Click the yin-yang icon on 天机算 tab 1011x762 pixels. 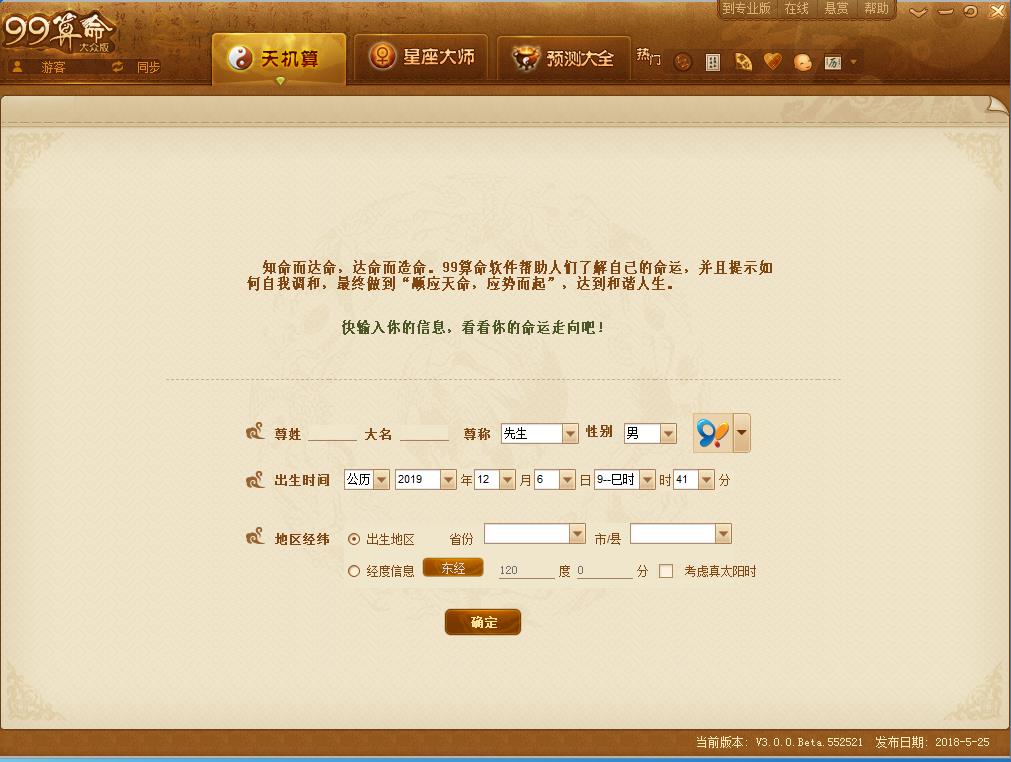coord(240,59)
